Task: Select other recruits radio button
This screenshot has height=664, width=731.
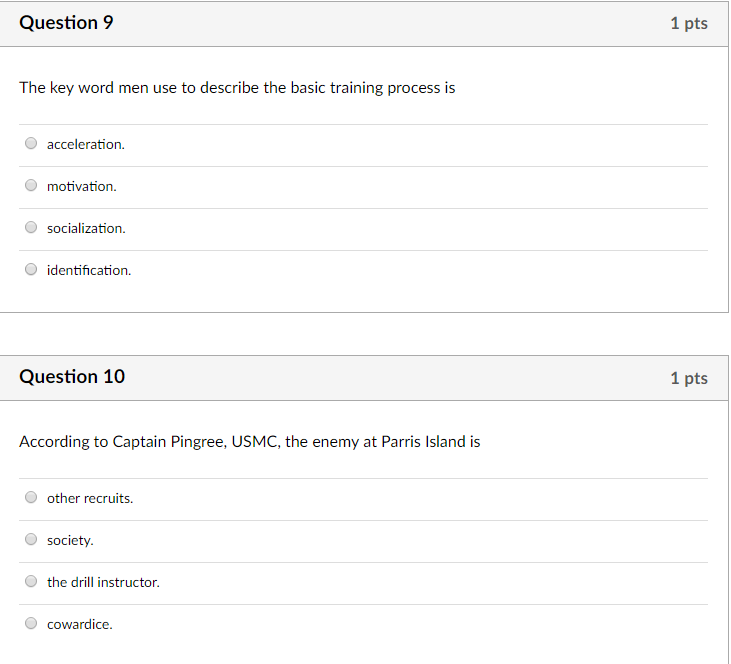Action: [31, 497]
